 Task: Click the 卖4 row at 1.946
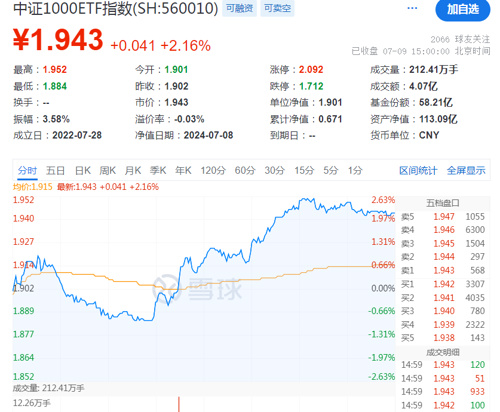pos(443,230)
